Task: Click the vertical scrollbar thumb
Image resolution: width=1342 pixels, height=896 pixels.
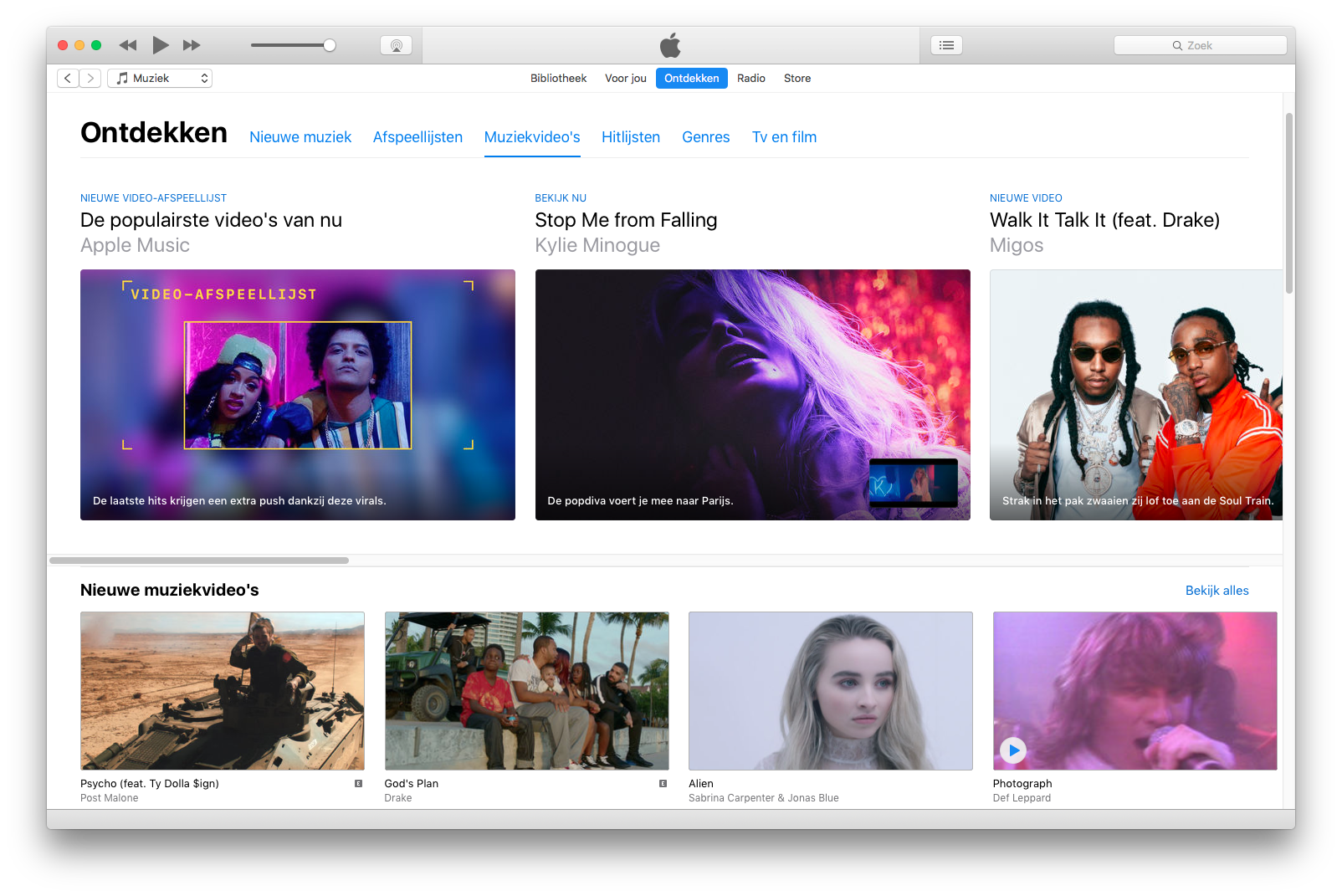Action: coord(1289,203)
